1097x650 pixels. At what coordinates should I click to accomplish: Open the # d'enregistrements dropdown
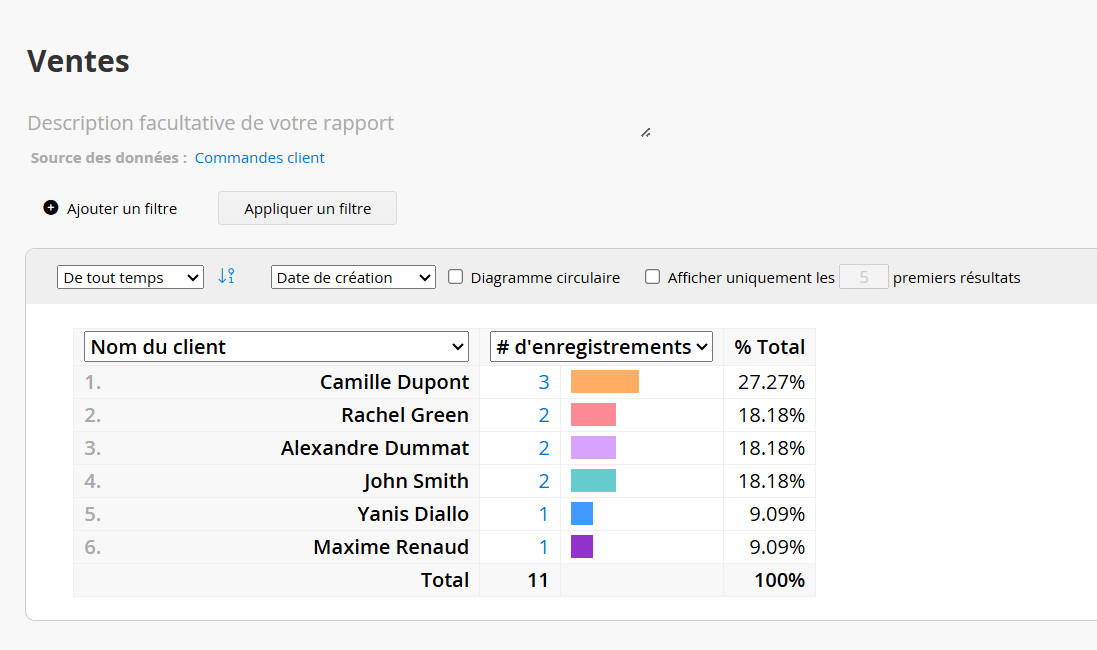pos(601,346)
